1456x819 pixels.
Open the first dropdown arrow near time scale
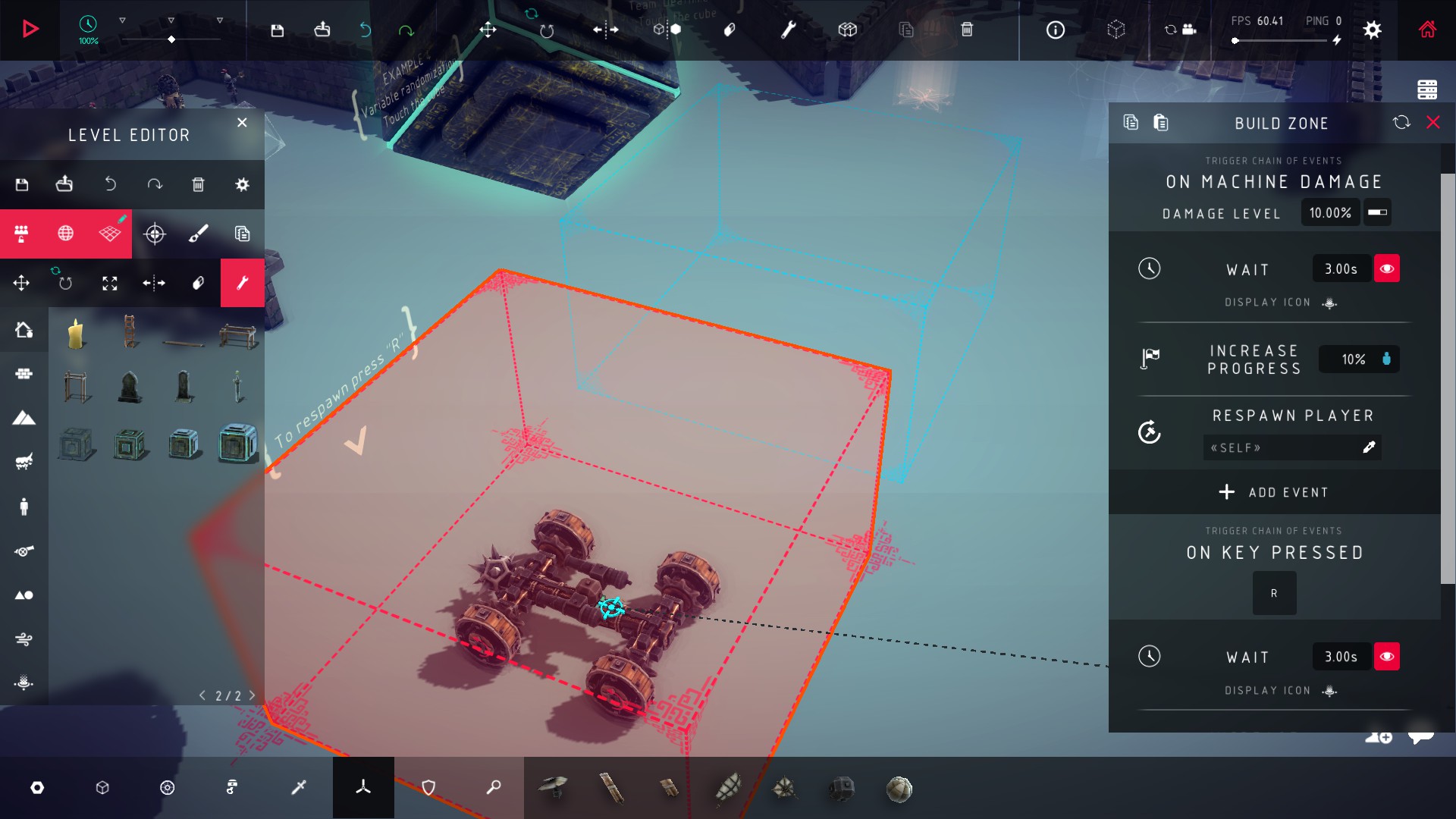[122, 20]
